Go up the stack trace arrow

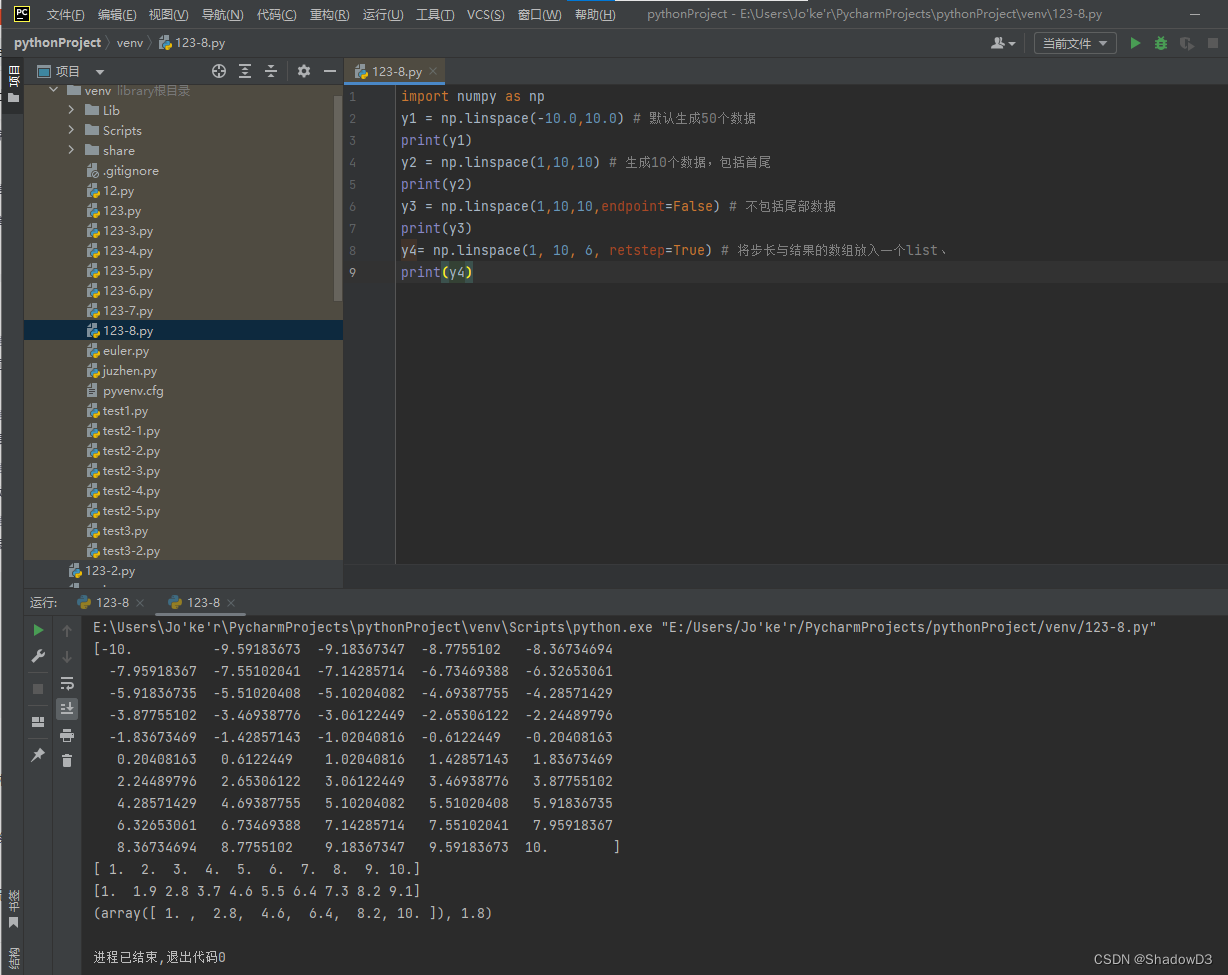click(67, 630)
